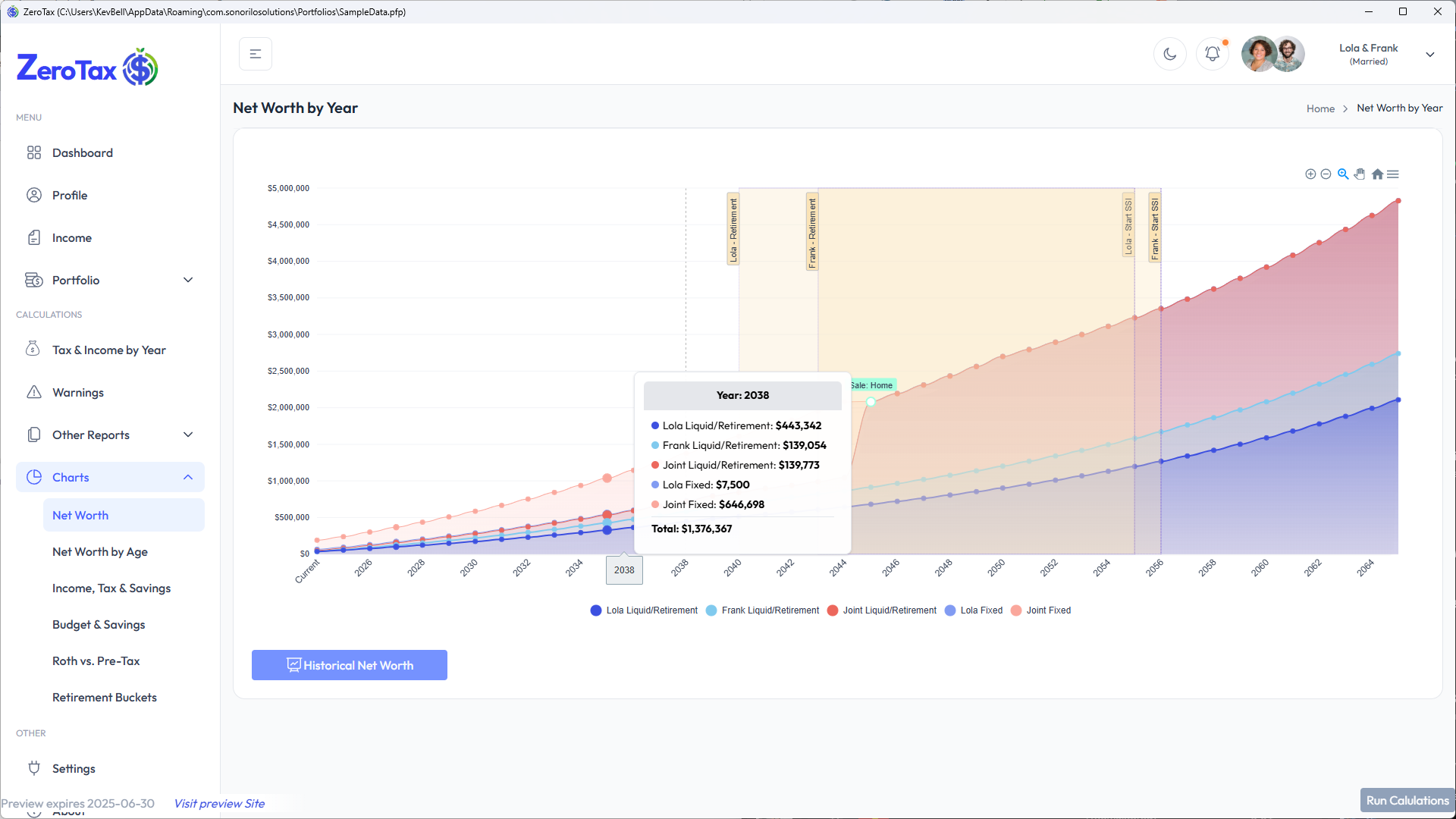
Task: Click the Historical Net Worth button
Action: [349, 665]
